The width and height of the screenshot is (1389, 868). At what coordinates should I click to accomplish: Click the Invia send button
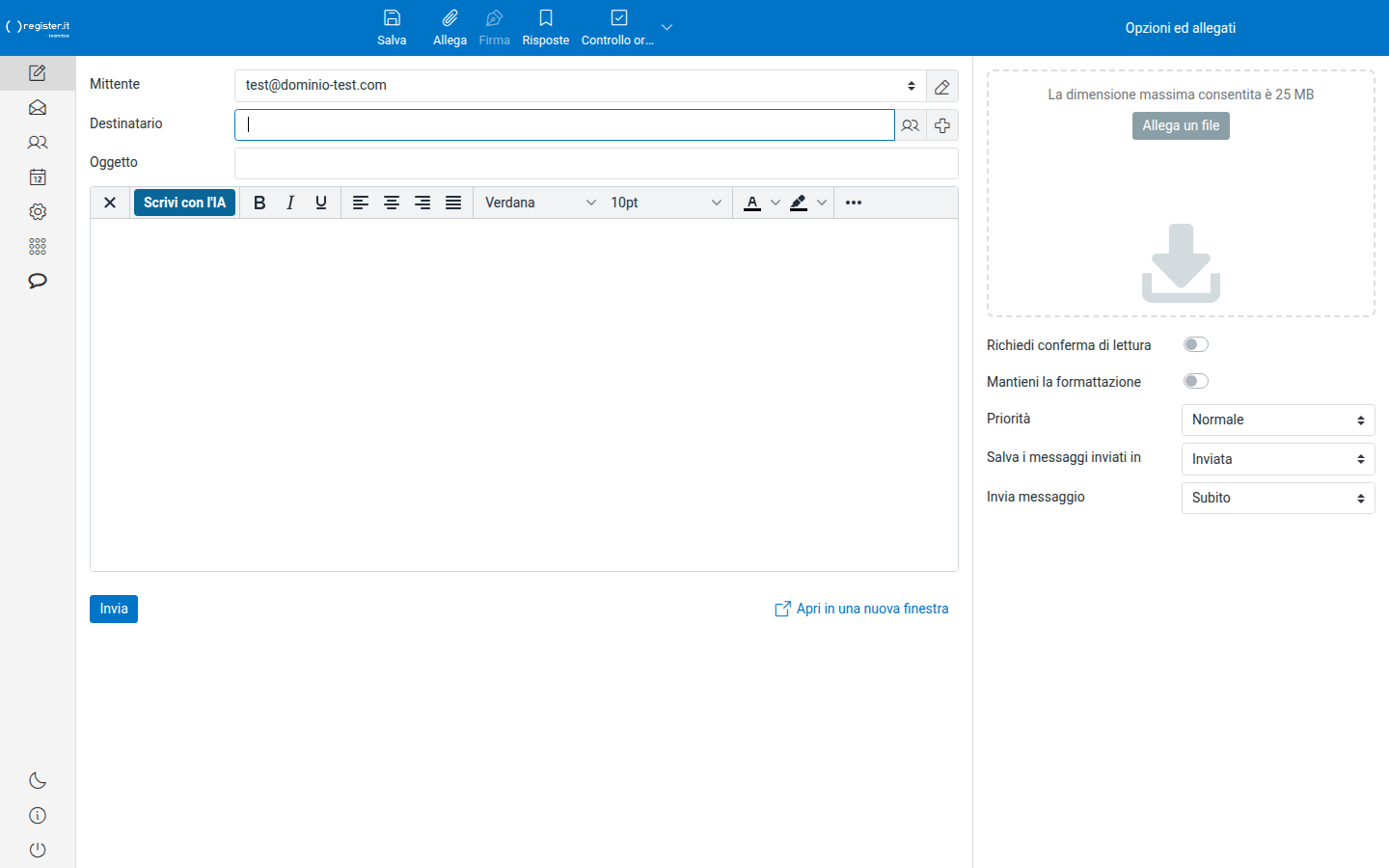(x=114, y=609)
